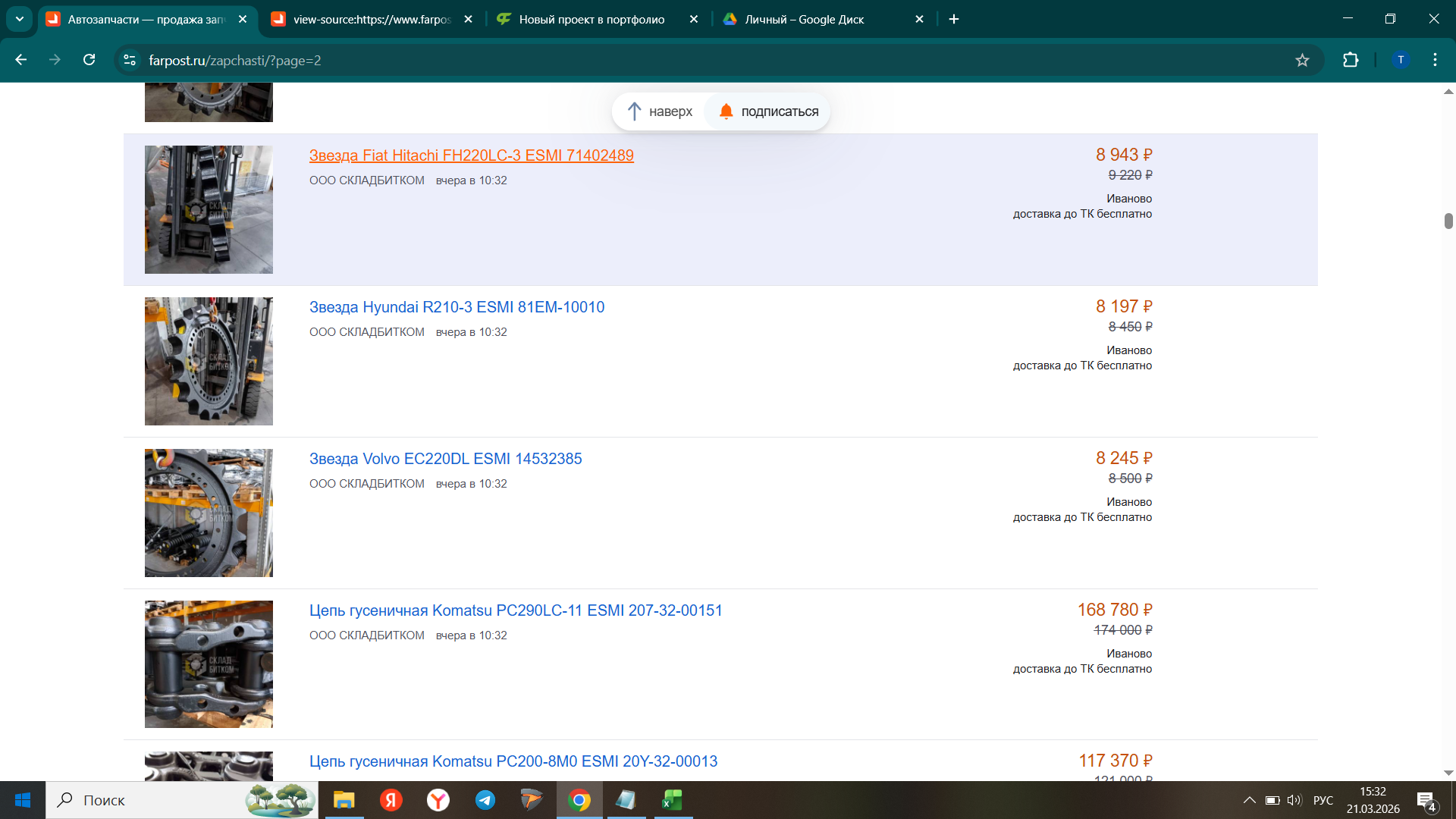Switch to Личный – Google Диск tab
Screen dimensions: 1456x819
tap(804, 19)
